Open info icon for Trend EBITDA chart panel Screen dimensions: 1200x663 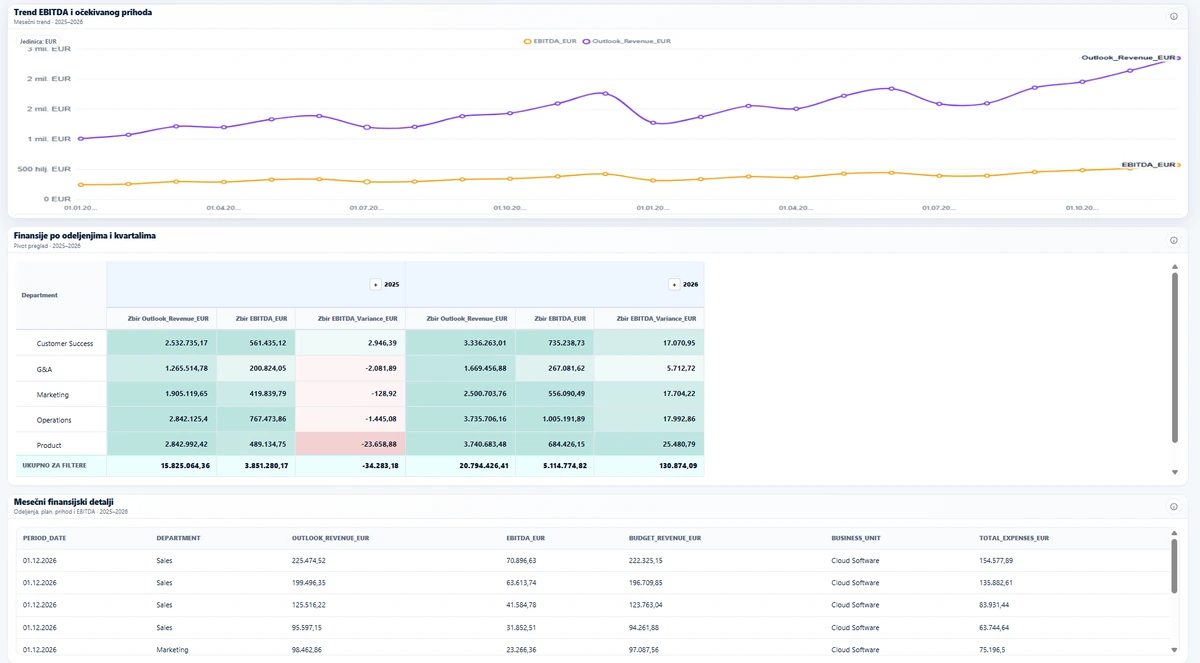coord(1173,16)
